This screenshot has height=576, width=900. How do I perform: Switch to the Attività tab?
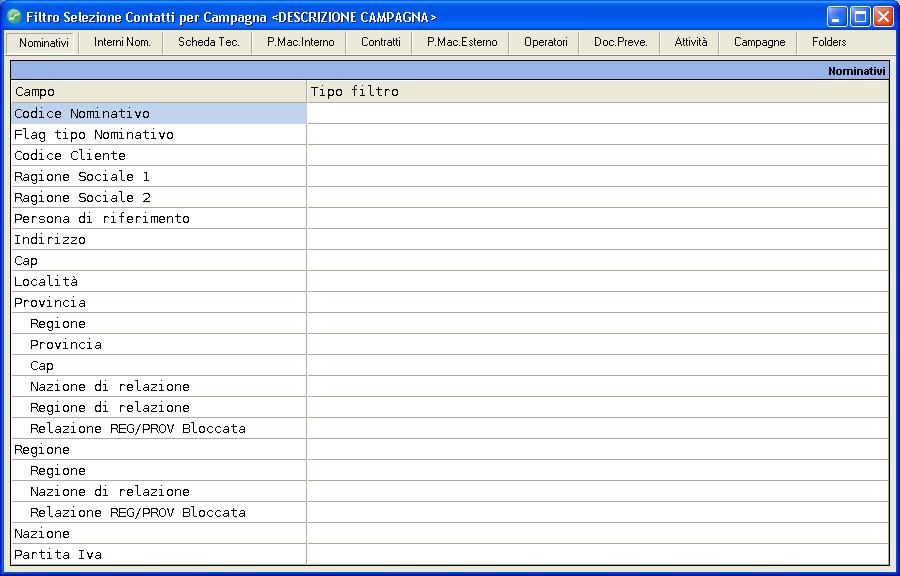(690, 42)
